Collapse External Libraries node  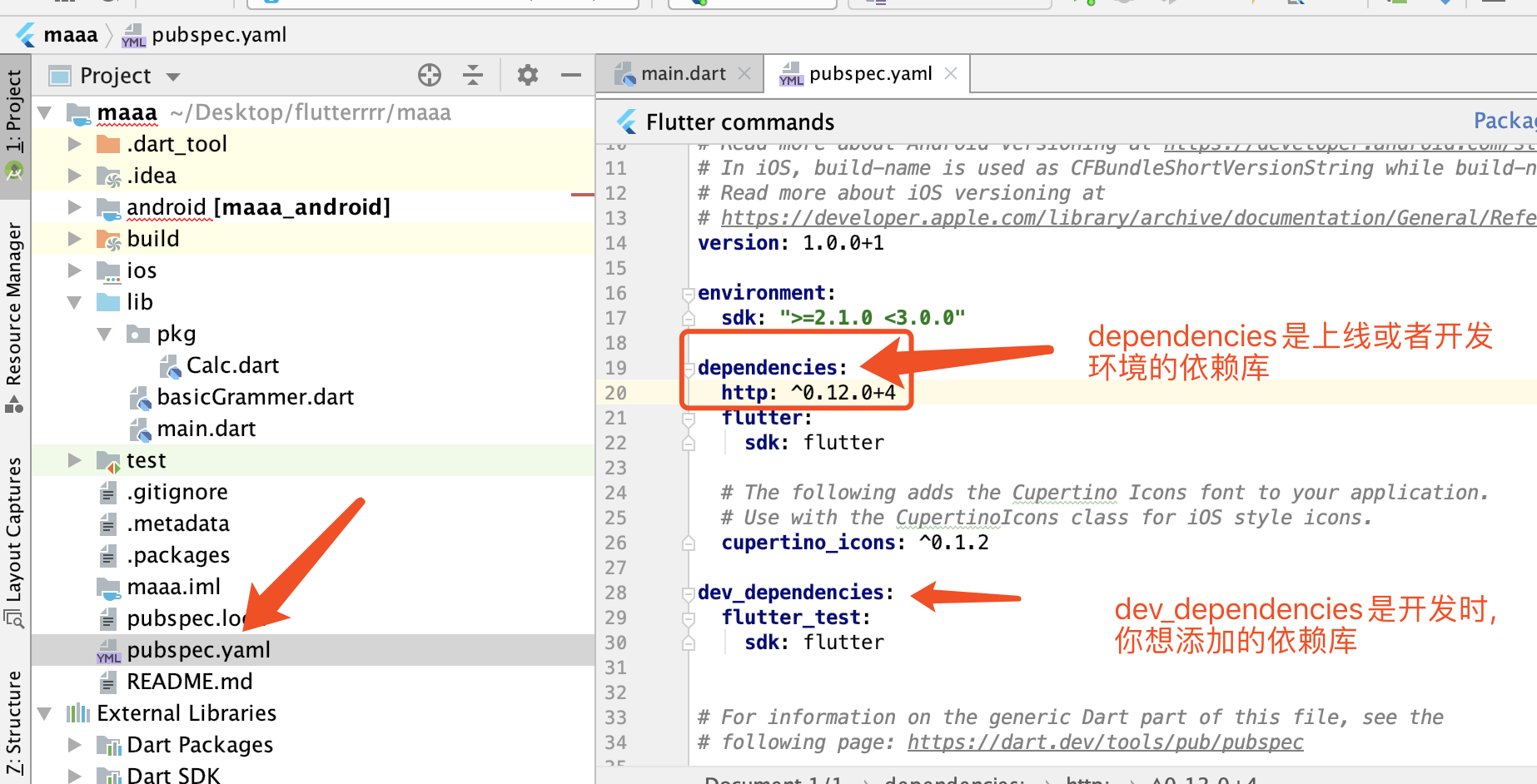point(45,713)
